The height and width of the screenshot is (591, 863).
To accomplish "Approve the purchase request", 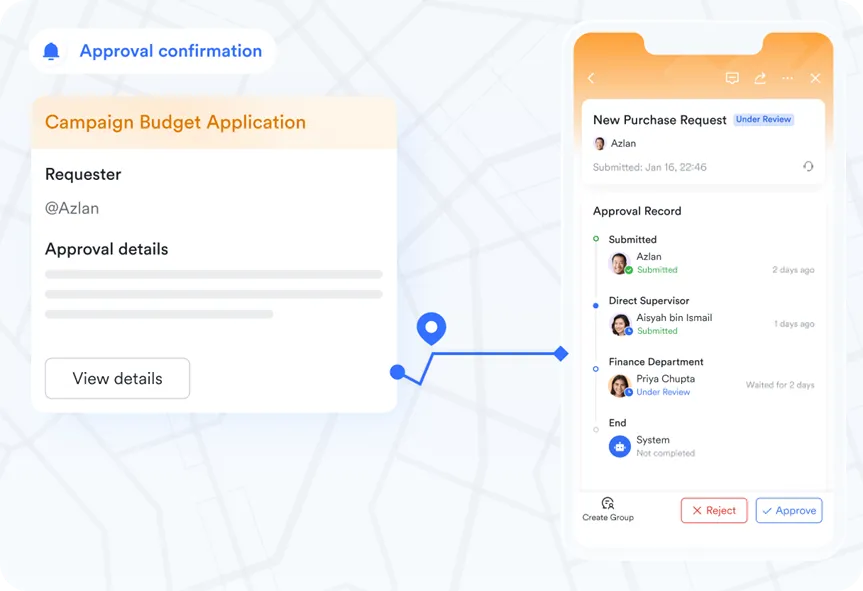I will tap(789, 511).
